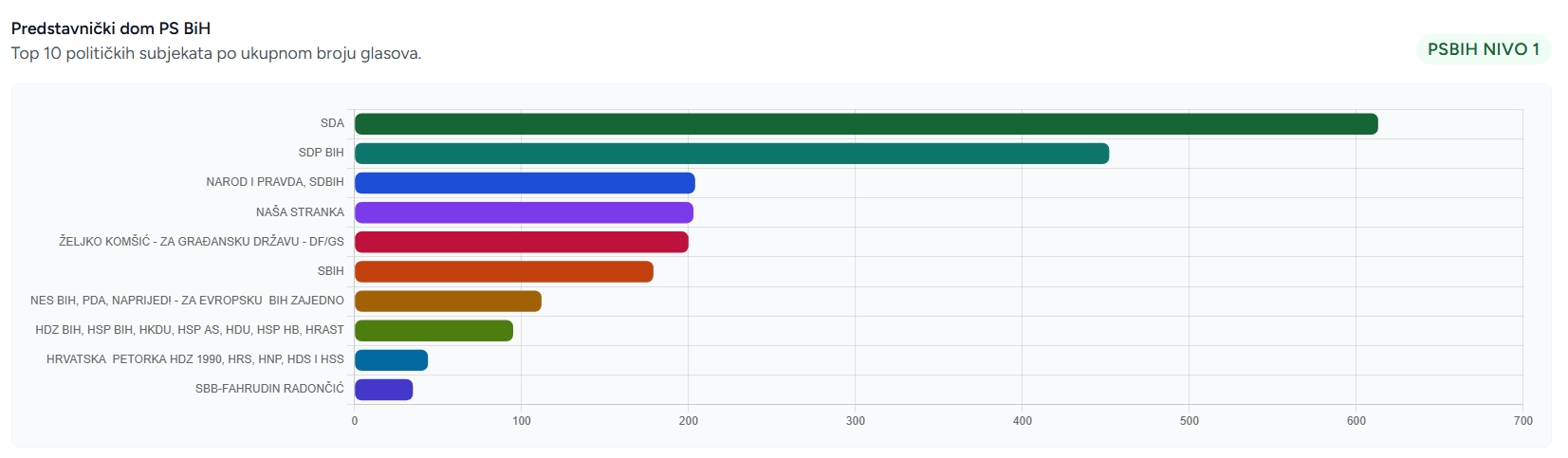The width and height of the screenshot is (1568, 458).
Task: Click the blue HRVATSKA PETORKA HDZ 1990 bar
Action: coord(391,360)
